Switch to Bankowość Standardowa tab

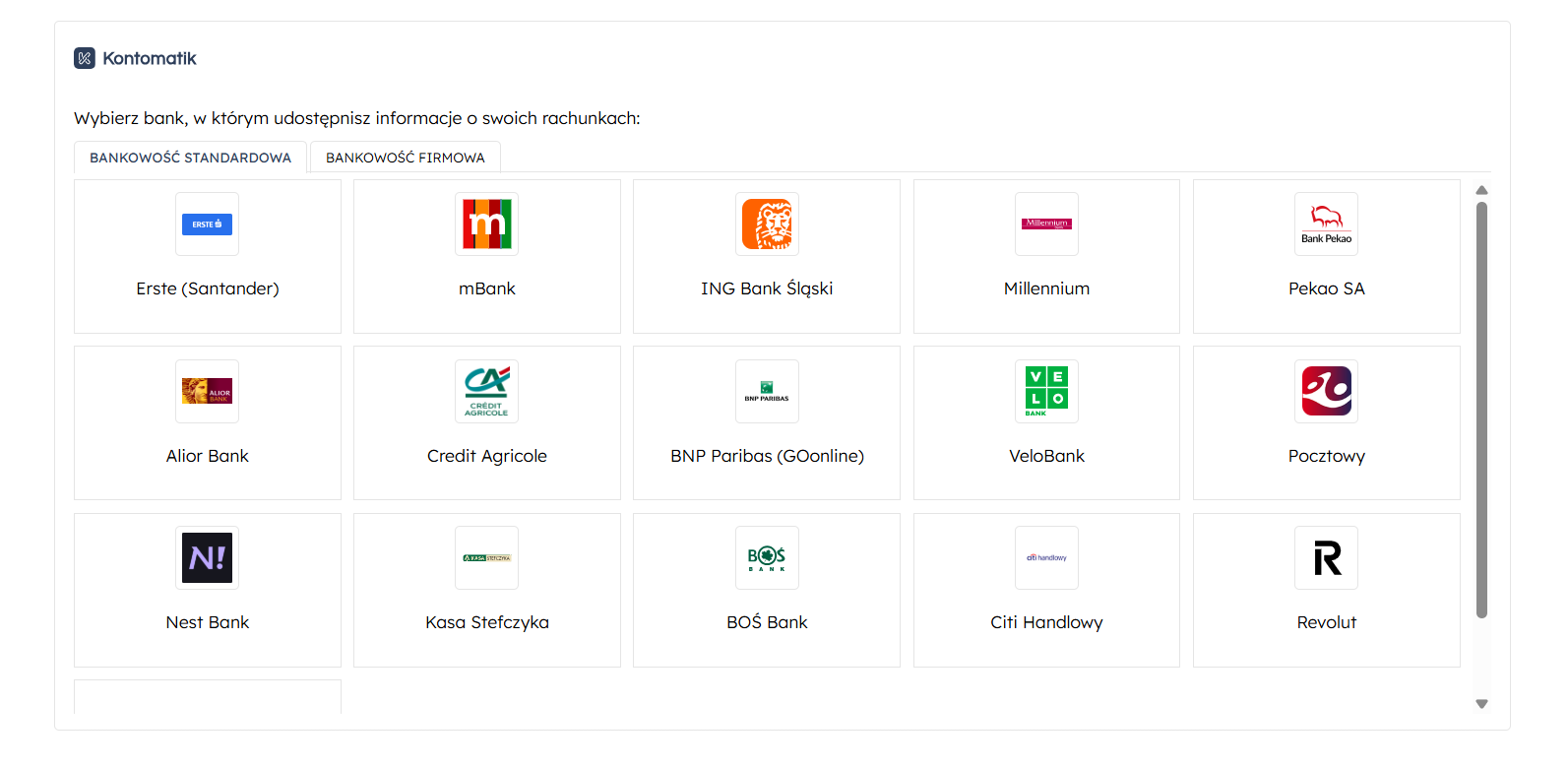pos(191,158)
